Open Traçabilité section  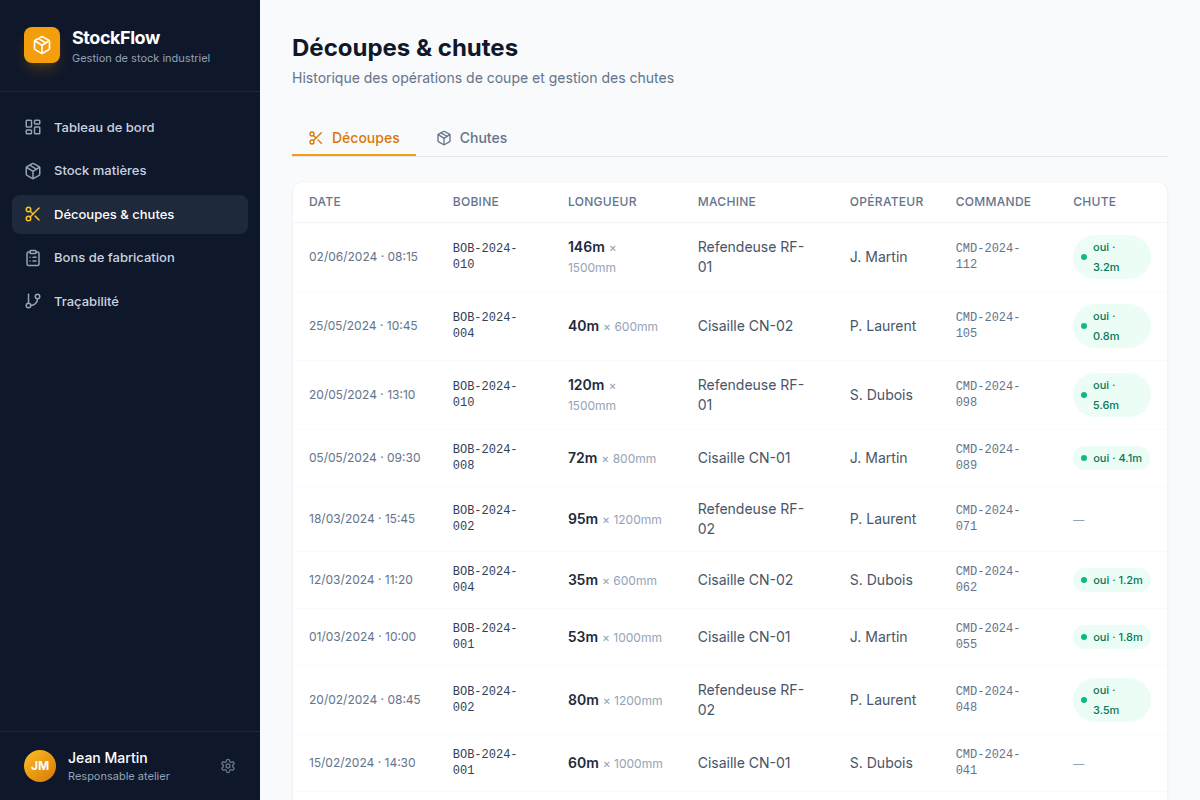pos(130,301)
